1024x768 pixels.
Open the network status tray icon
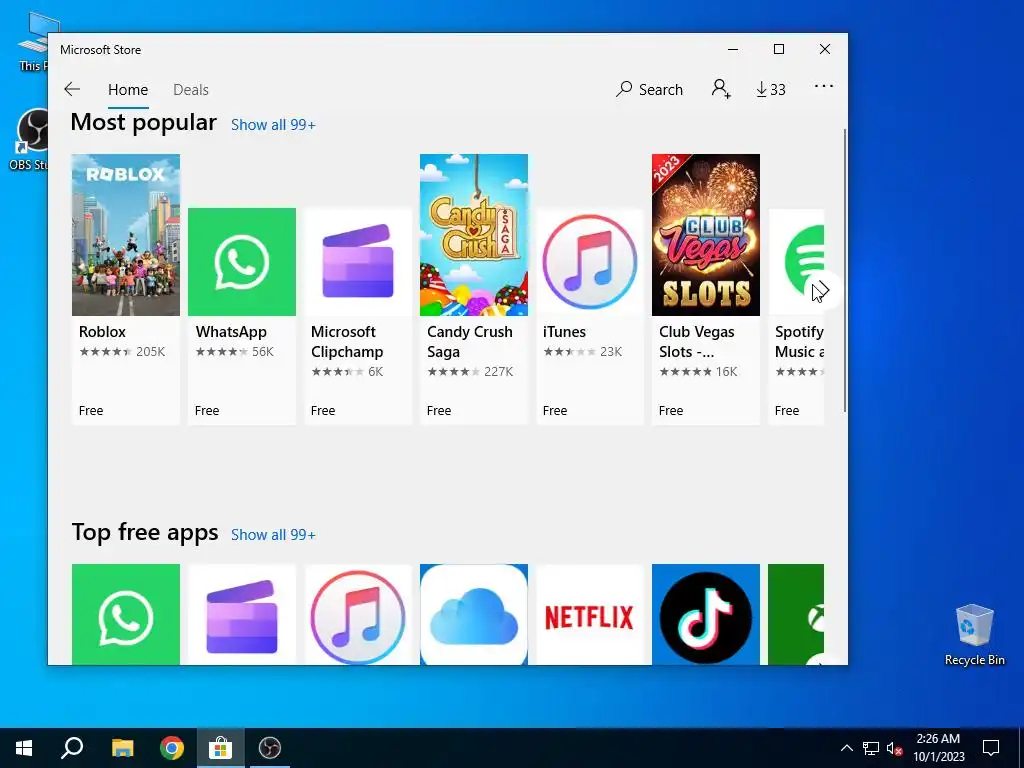coord(871,748)
